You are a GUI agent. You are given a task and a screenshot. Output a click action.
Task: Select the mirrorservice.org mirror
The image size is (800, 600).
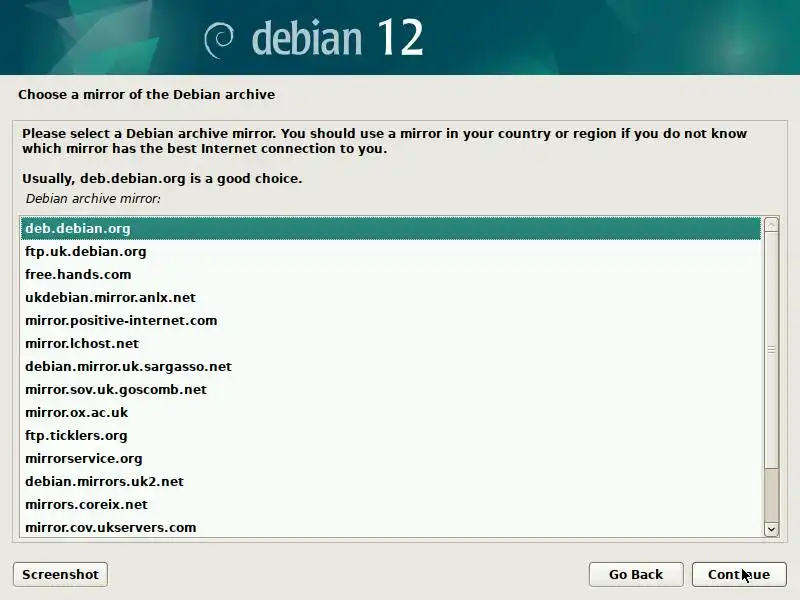click(x=391, y=458)
